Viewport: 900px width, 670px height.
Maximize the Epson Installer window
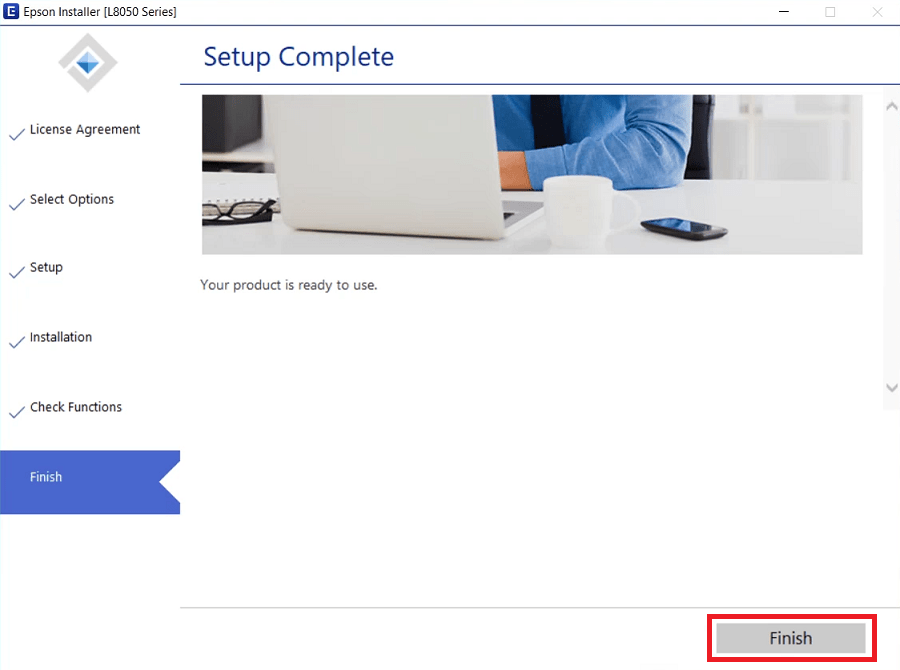tap(830, 11)
